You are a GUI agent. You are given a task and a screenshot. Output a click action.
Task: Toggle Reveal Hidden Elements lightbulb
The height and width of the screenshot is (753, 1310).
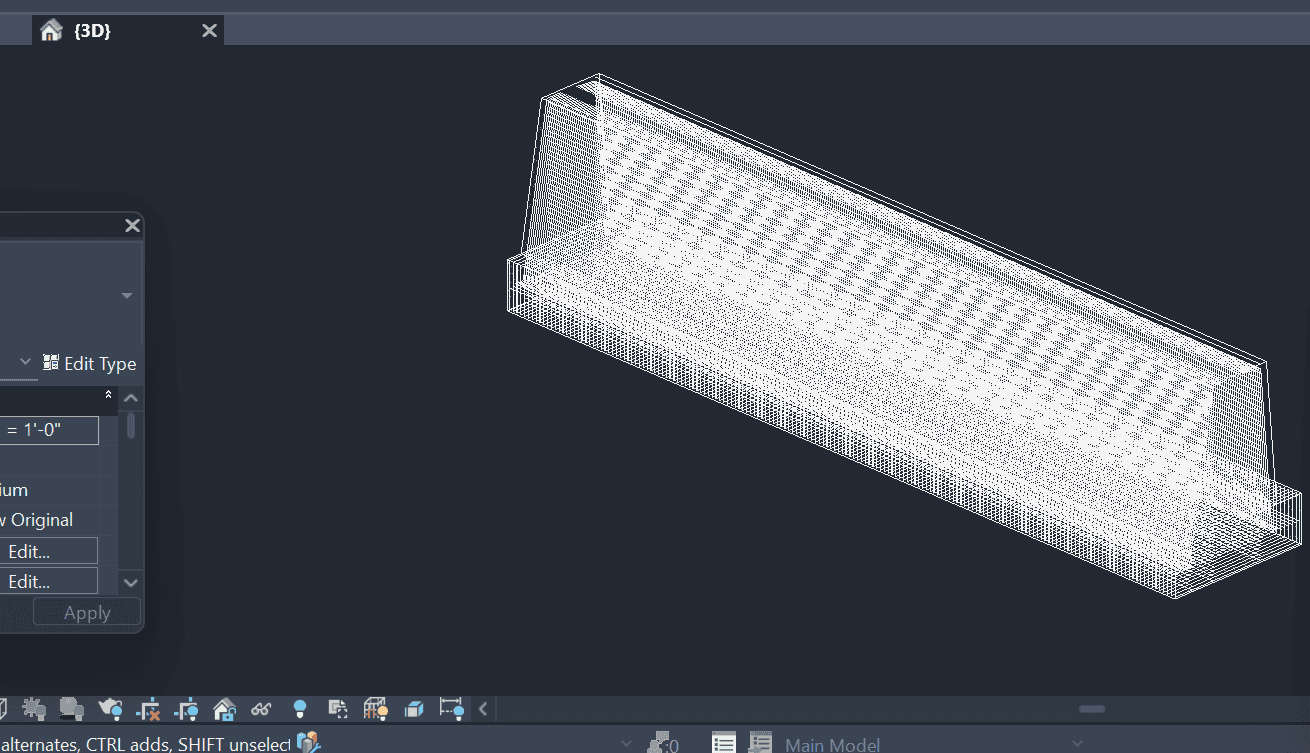coord(299,709)
